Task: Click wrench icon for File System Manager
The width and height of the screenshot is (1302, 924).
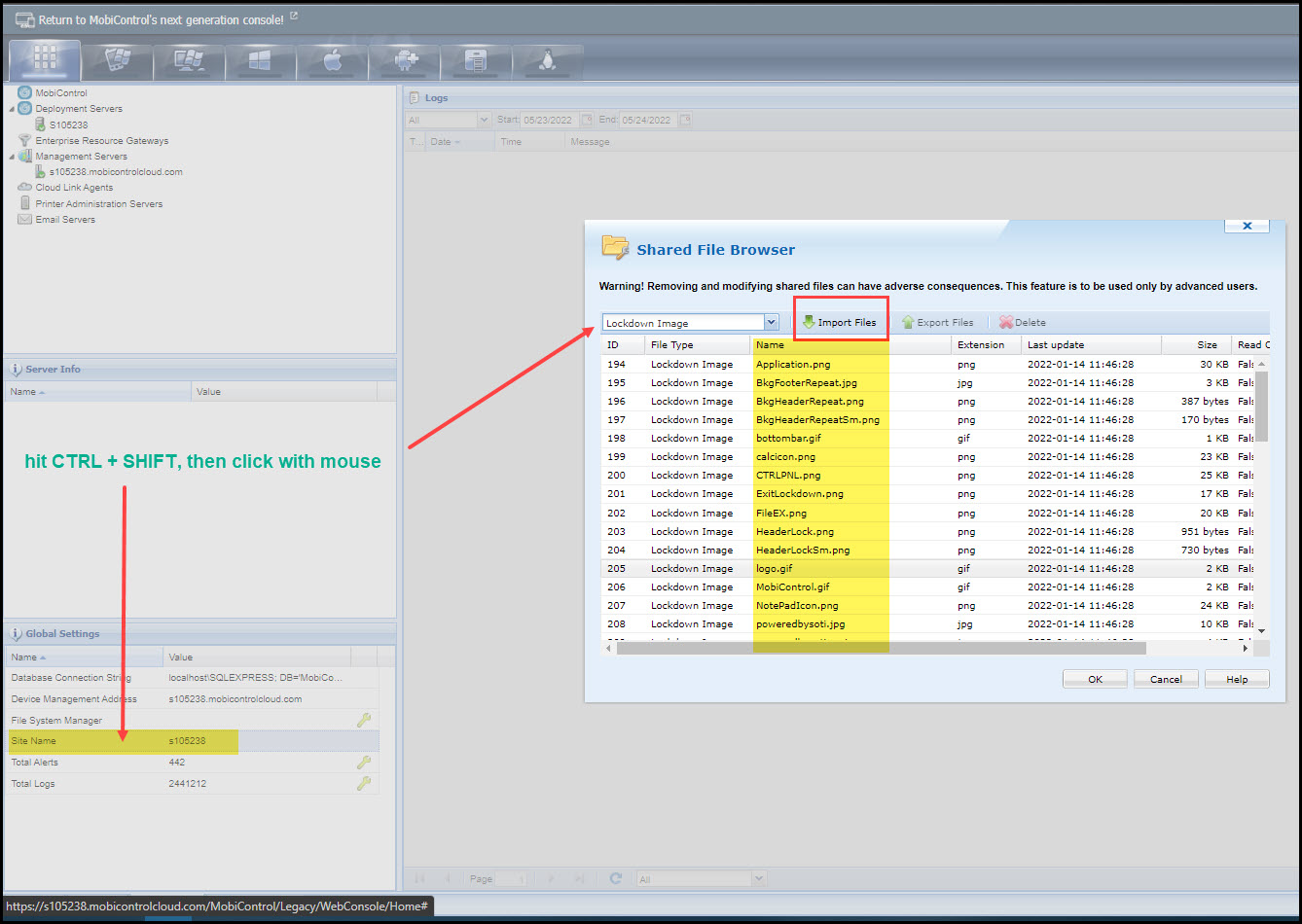Action: coord(364,720)
